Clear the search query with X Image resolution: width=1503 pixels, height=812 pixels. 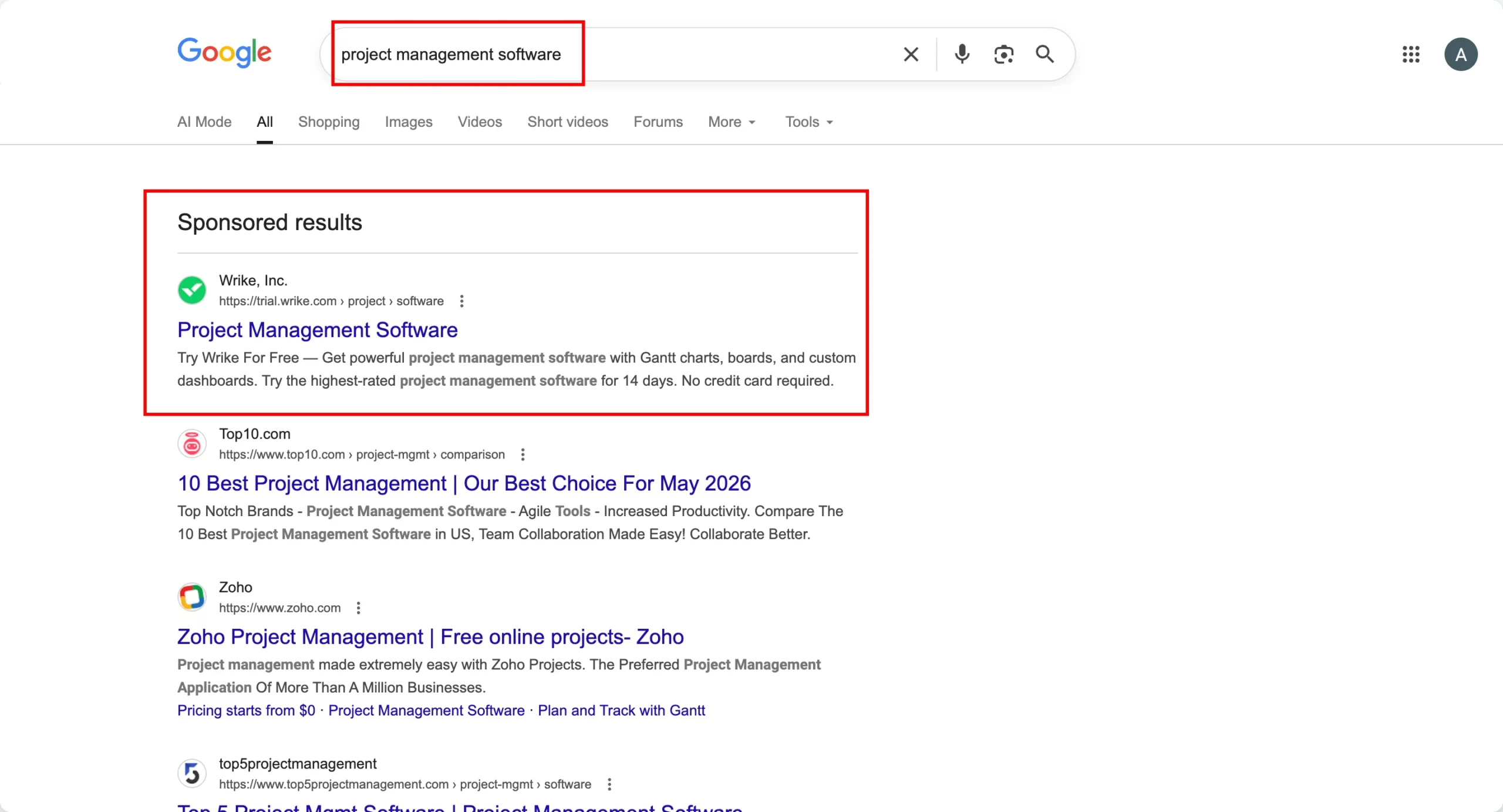[911, 55]
